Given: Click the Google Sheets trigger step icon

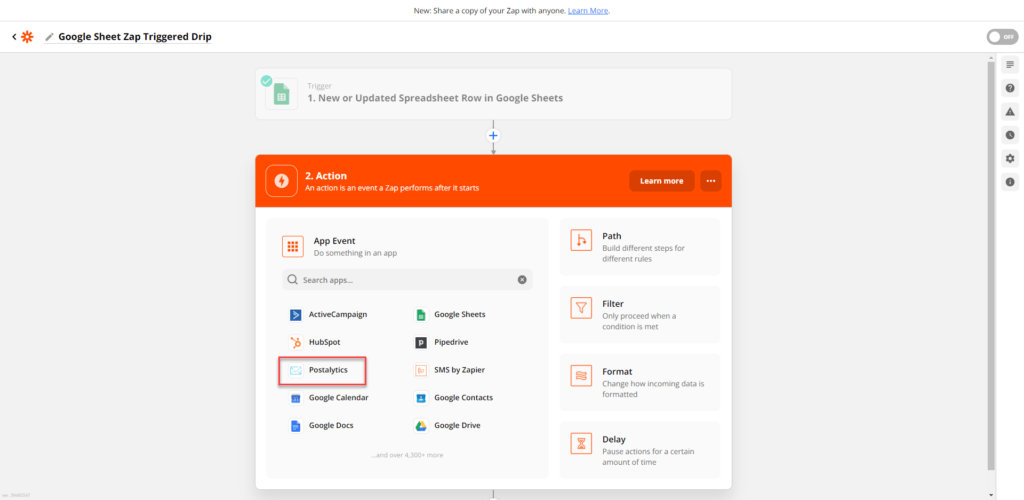Looking at the screenshot, I should [x=281, y=94].
